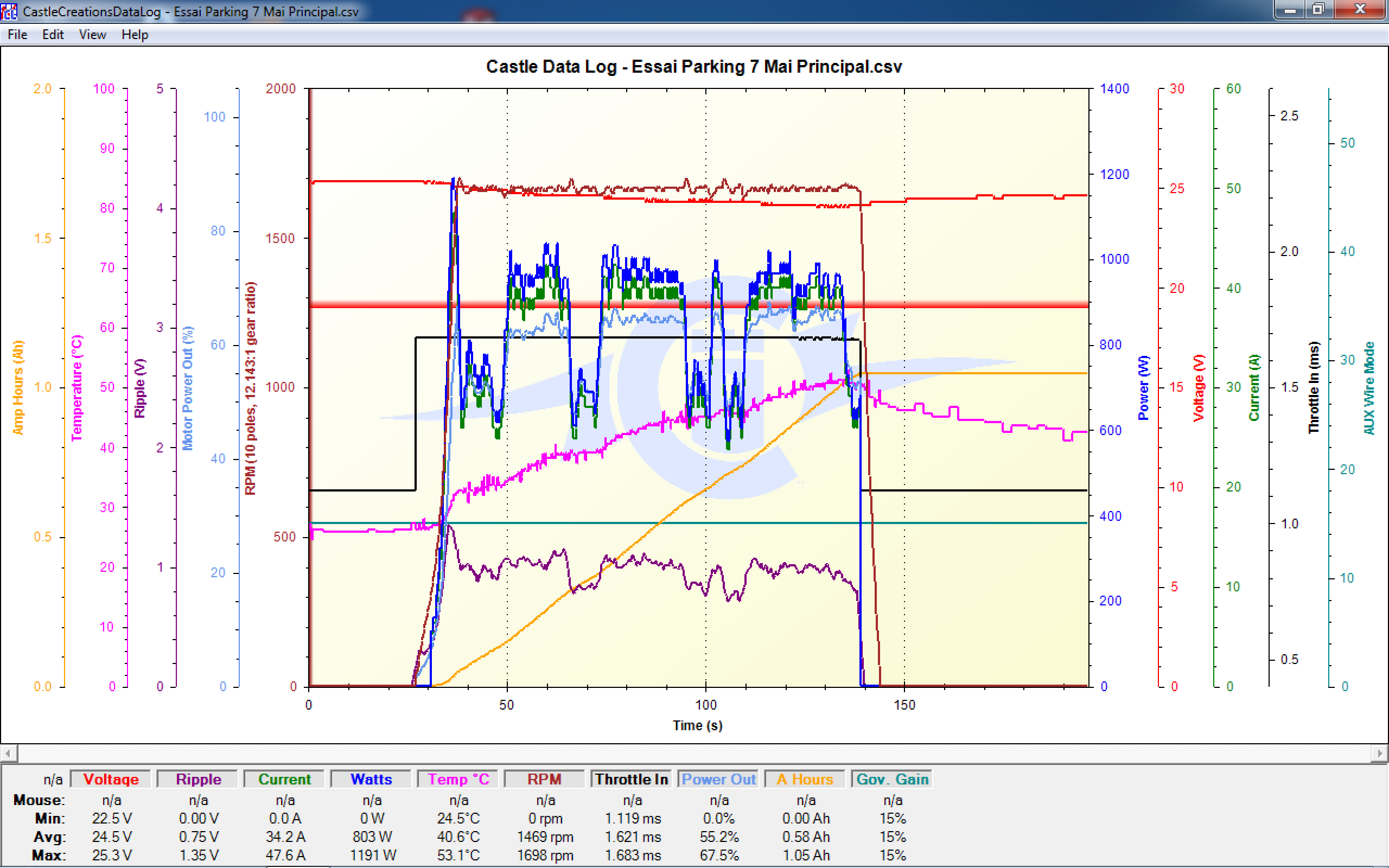Image resolution: width=1389 pixels, height=868 pixels.
Task: Click the Temperature (°C) axis label
Action: tap(77, 387)
